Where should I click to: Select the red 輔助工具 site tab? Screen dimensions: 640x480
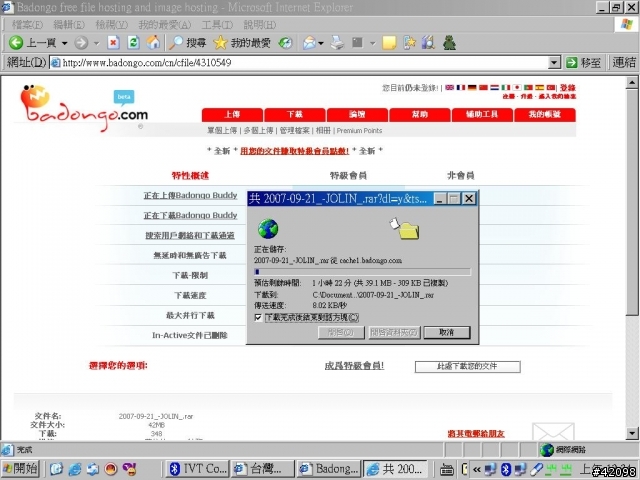482,115
